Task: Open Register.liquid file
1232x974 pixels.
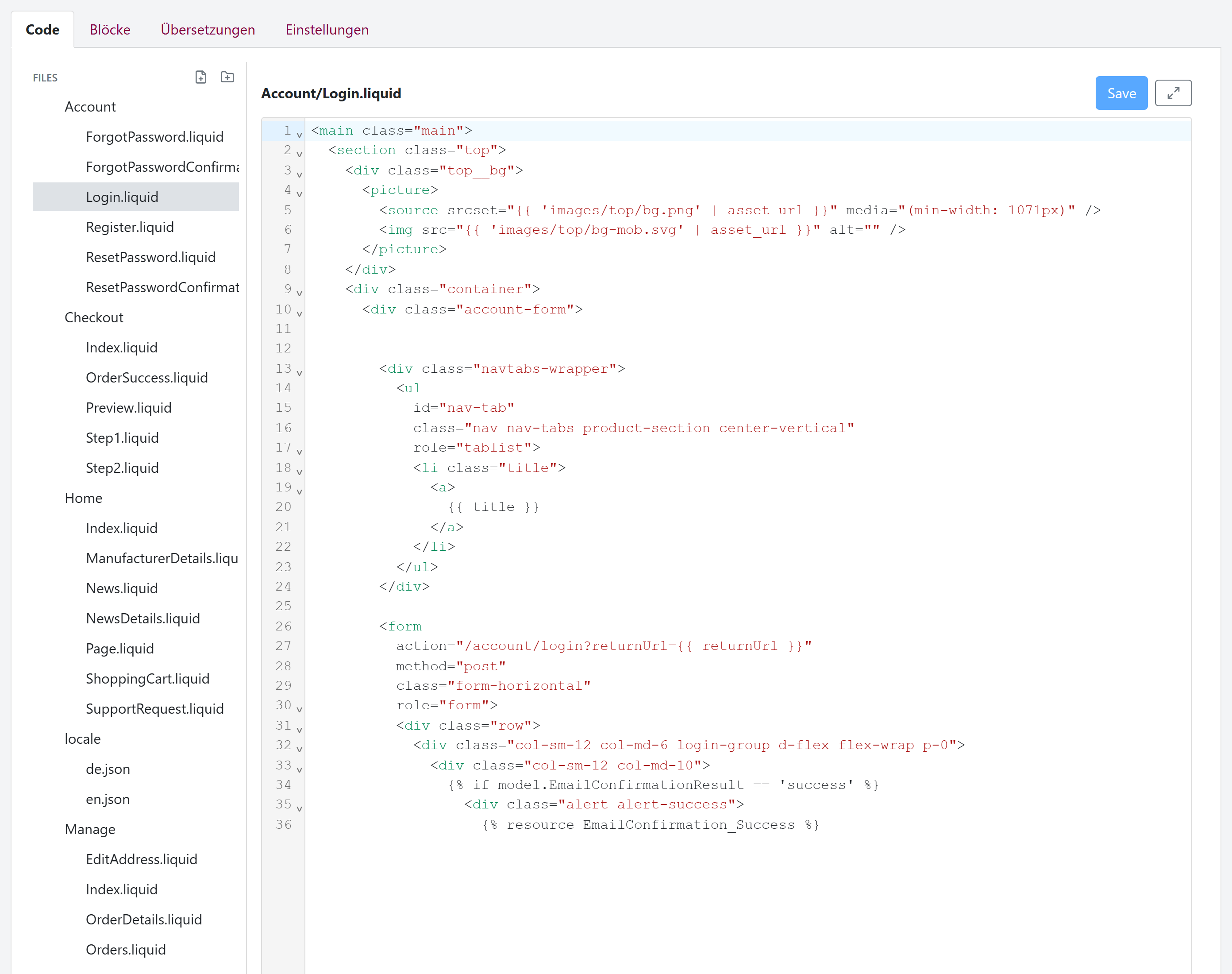Action: tap(129, 227)
